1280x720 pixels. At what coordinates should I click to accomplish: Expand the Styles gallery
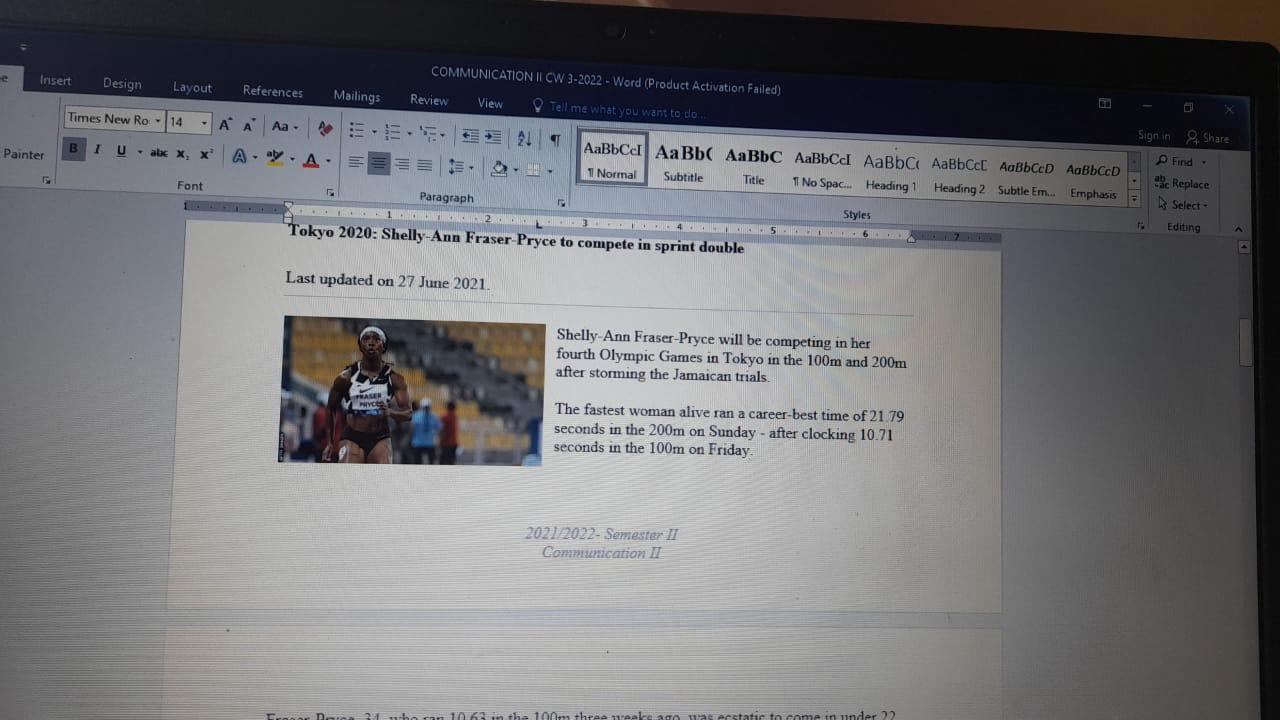[1134, 200]
